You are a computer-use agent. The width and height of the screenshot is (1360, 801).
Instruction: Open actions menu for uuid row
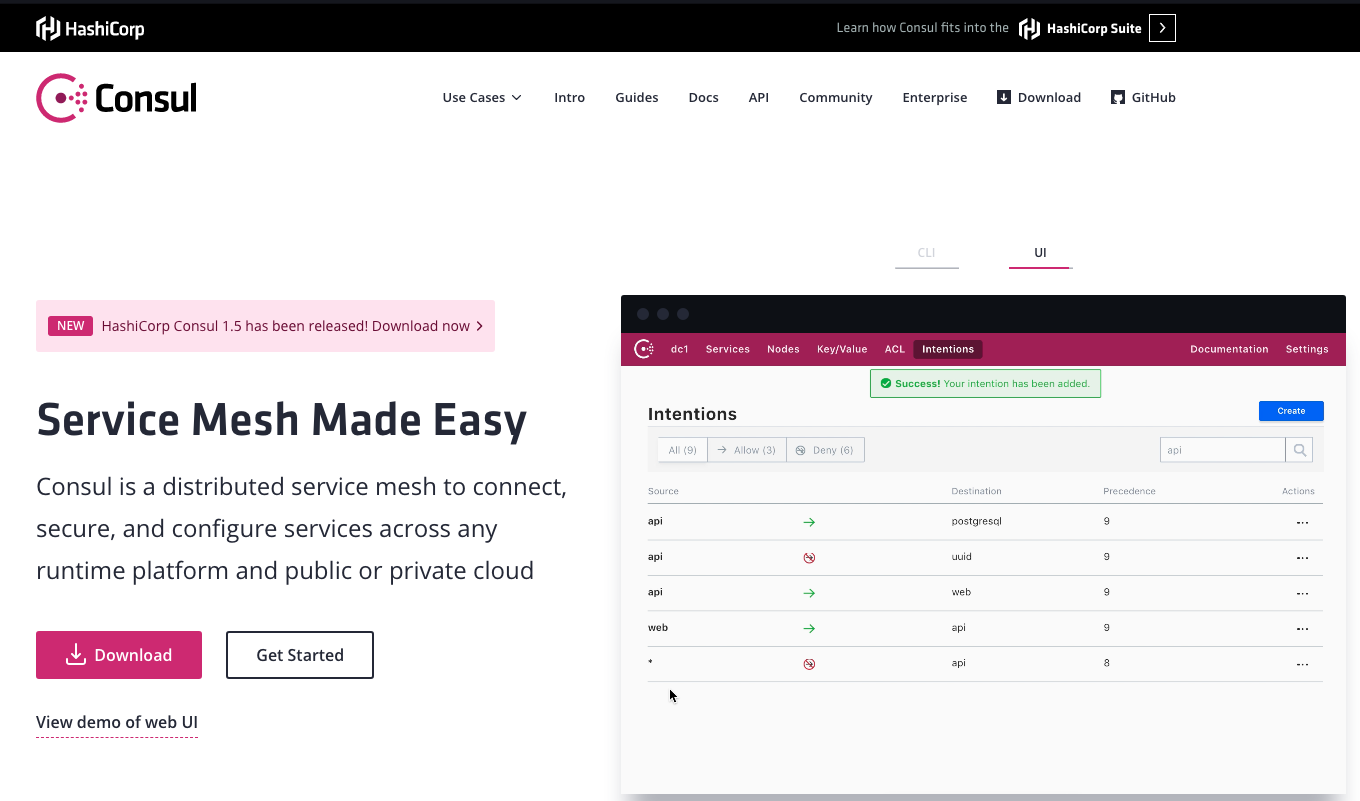[1302, 557]
